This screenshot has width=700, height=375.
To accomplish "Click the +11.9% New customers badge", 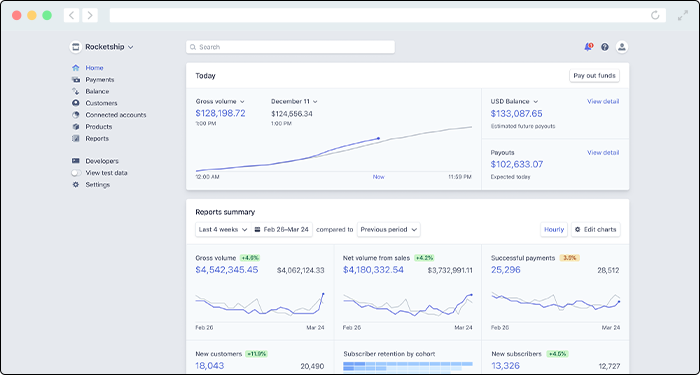I will point(256,354).
